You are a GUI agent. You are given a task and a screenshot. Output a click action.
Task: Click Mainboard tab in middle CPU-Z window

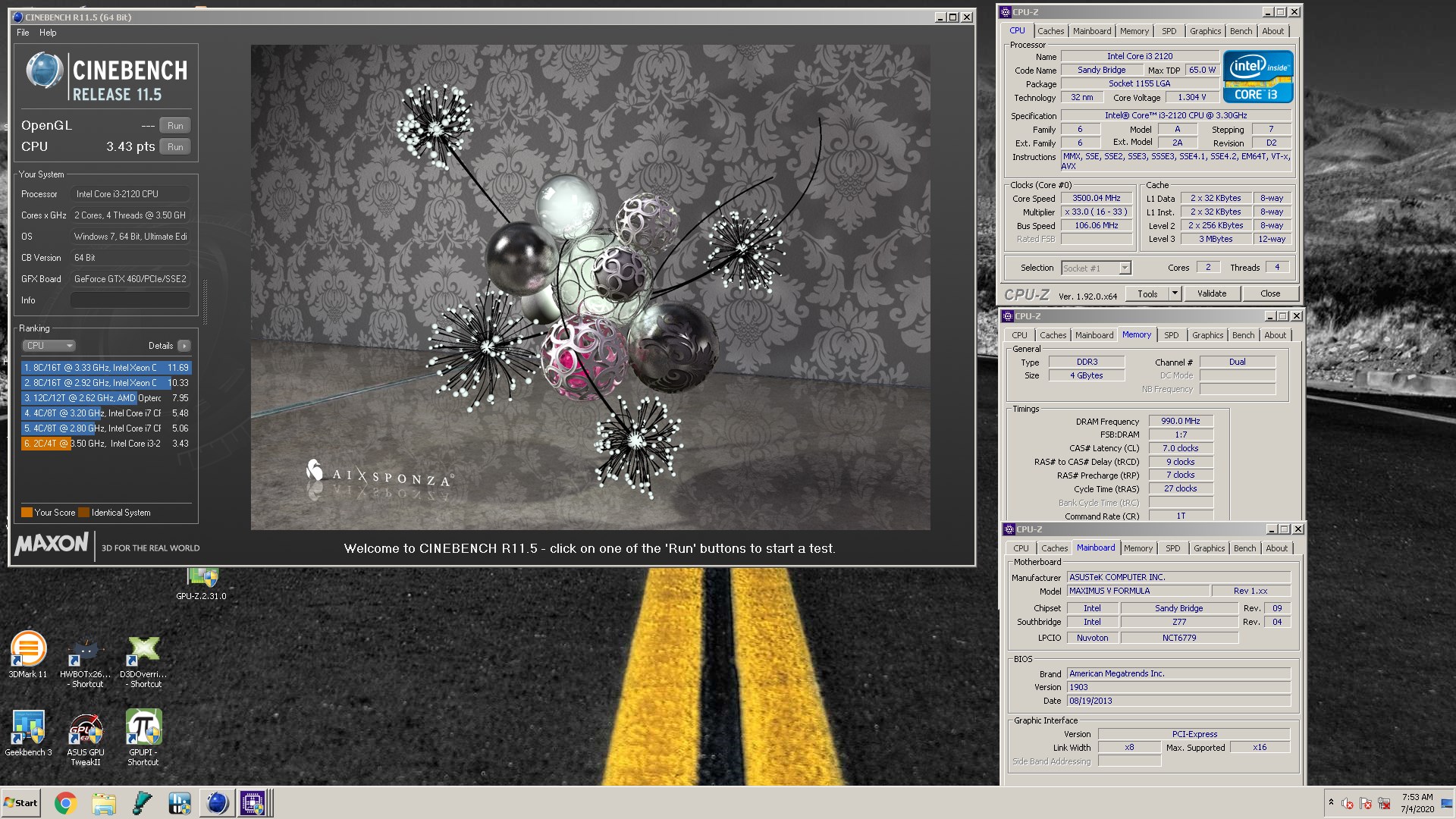pos(1094,335)
